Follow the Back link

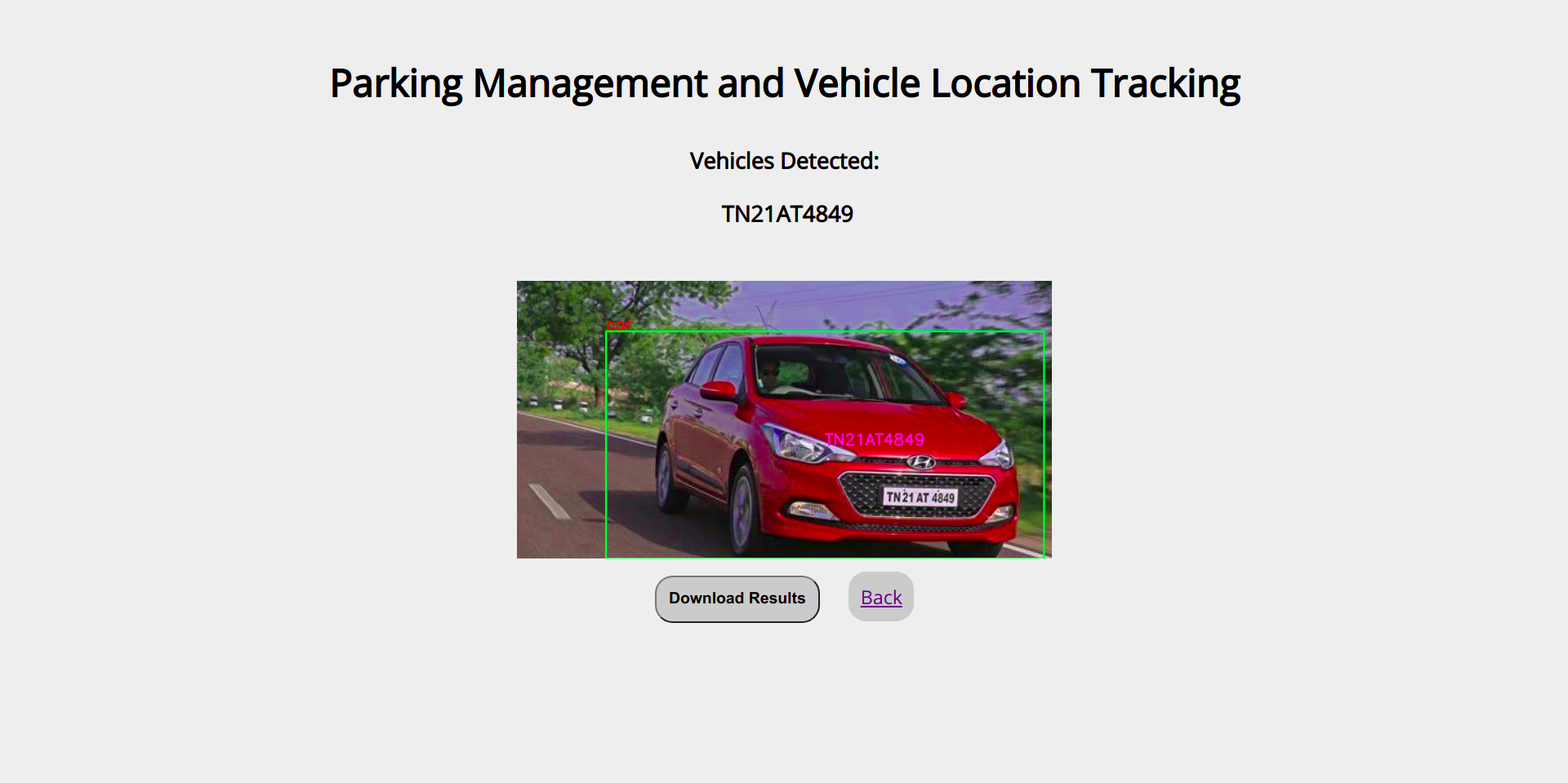pos(881,597)
